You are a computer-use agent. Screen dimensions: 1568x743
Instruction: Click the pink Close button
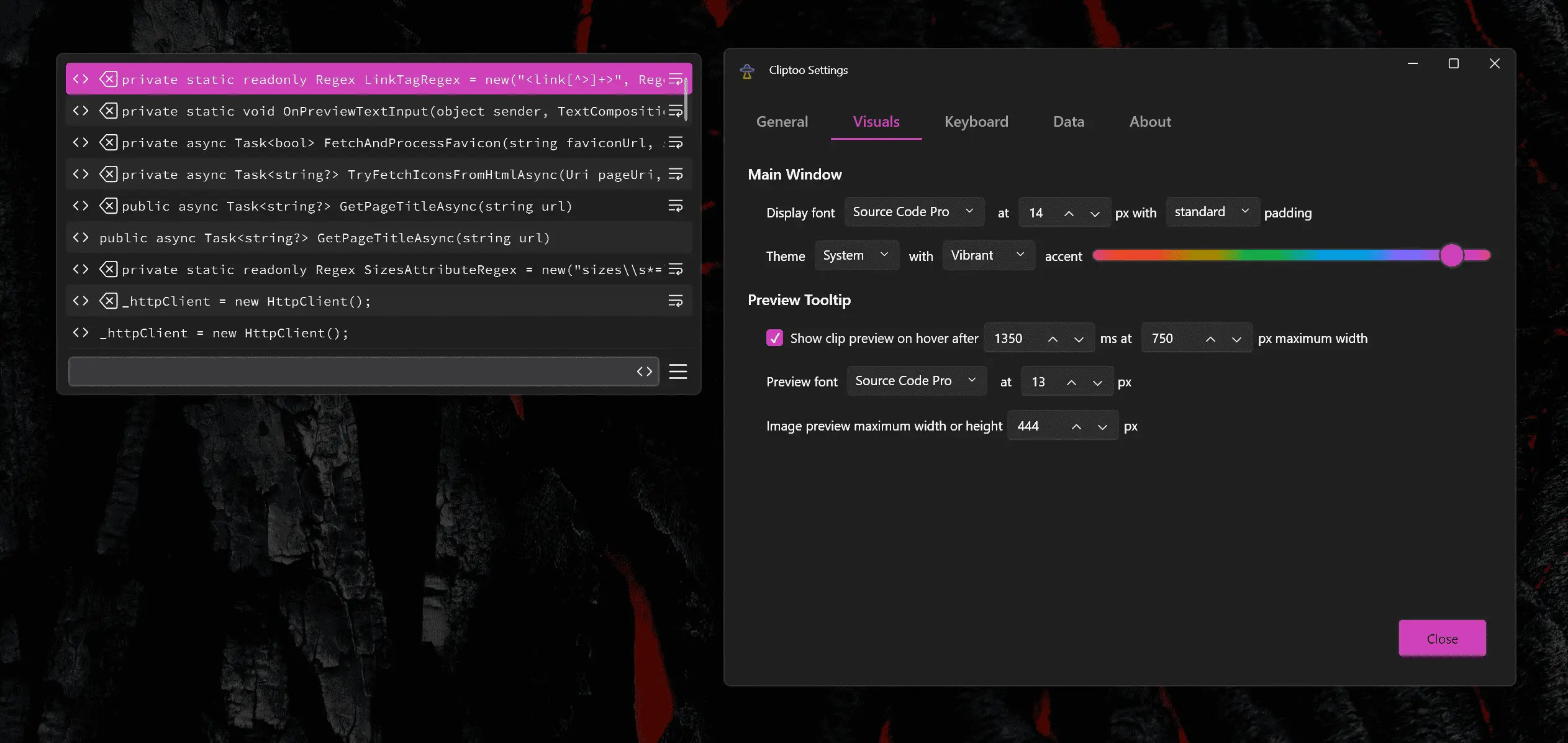coord(1441,638)
